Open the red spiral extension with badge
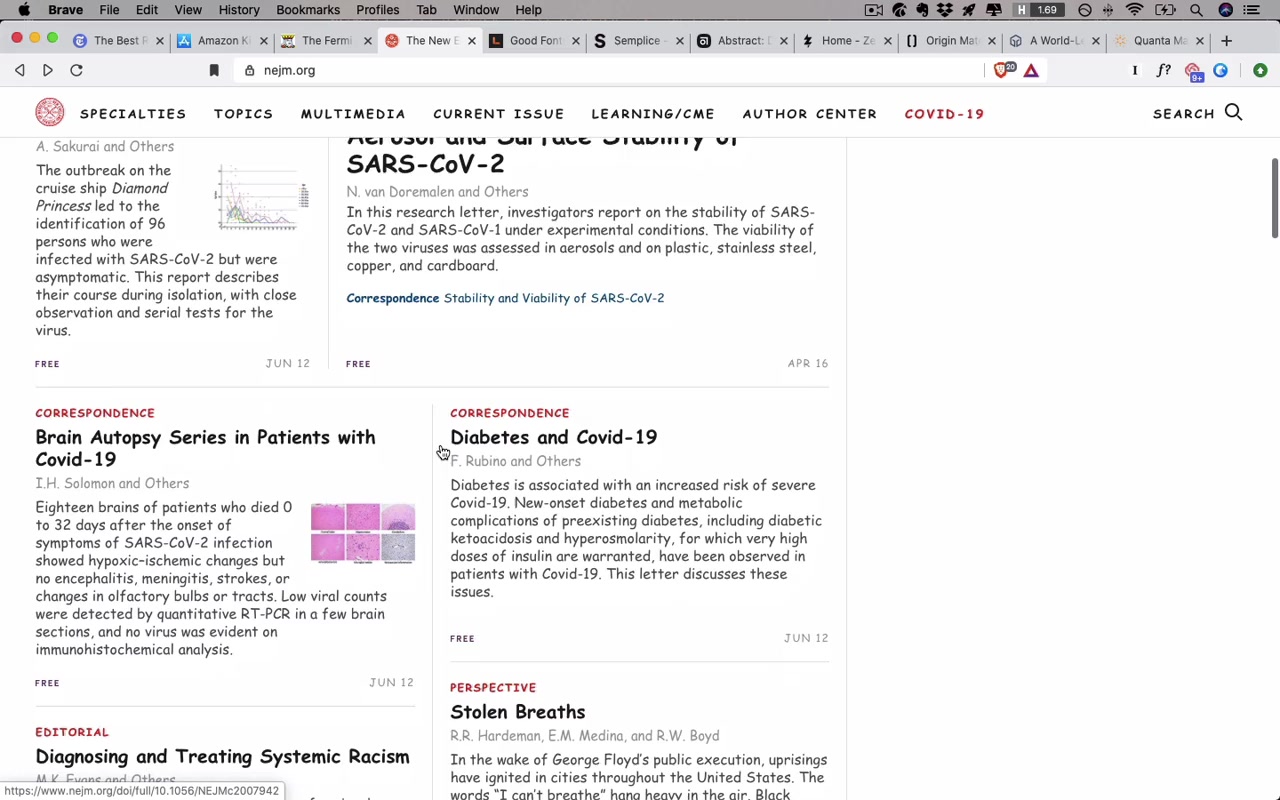1280x800 pixels. pos(1193,71)
